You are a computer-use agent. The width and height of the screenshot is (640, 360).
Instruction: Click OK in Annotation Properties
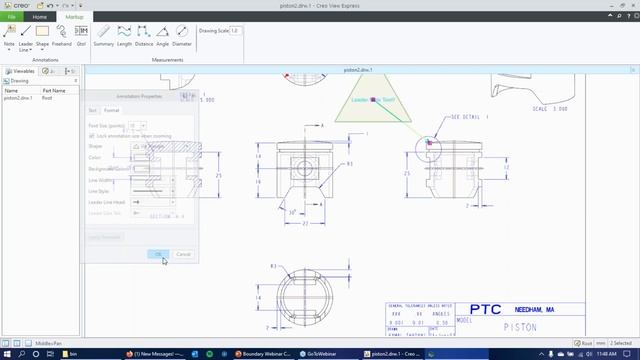(x=158, y=254)
